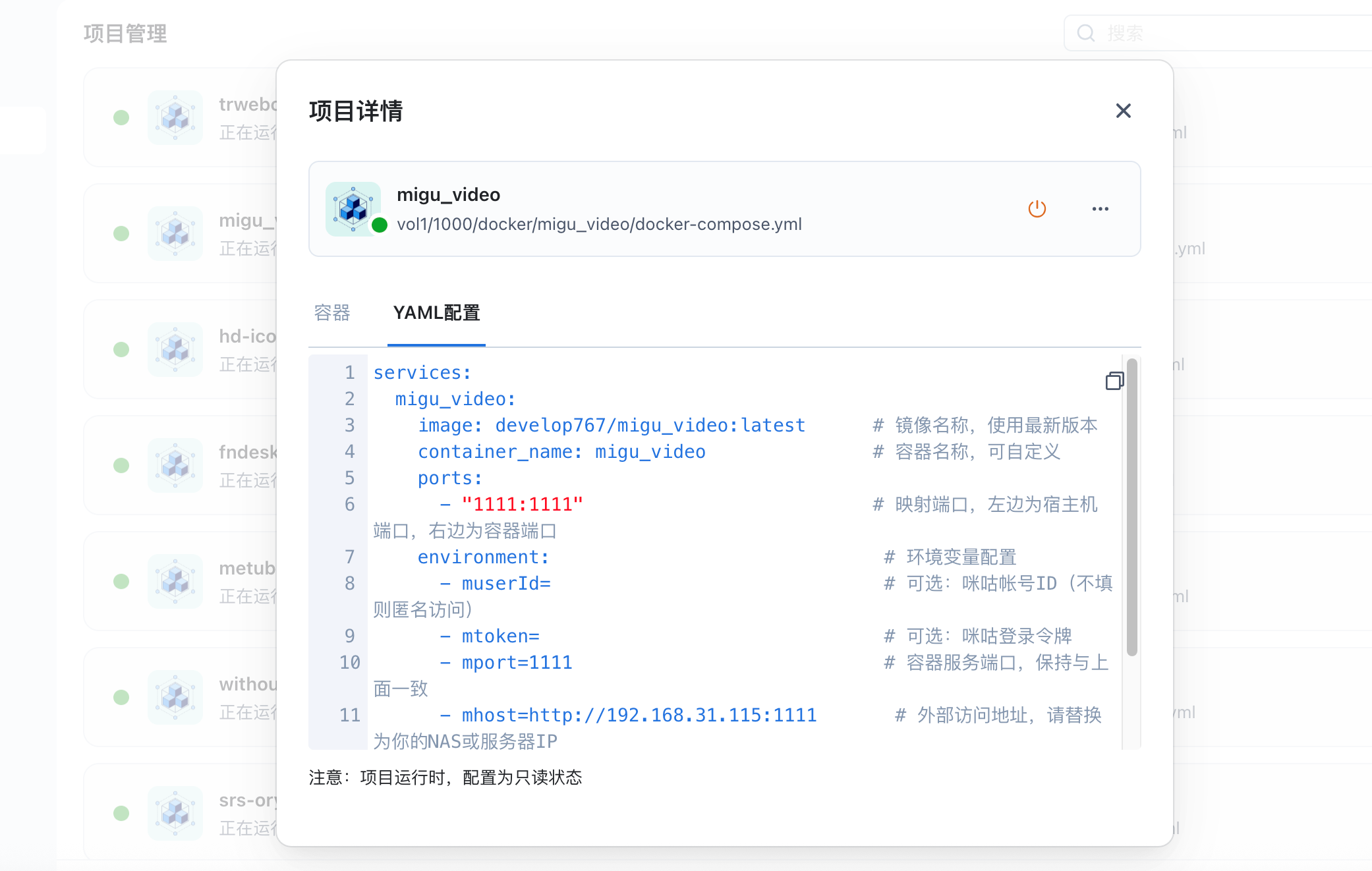Click the orange power button for migu_video
The height and width of the screenshot is (871, 1372).
click(x=1037, y=209)
